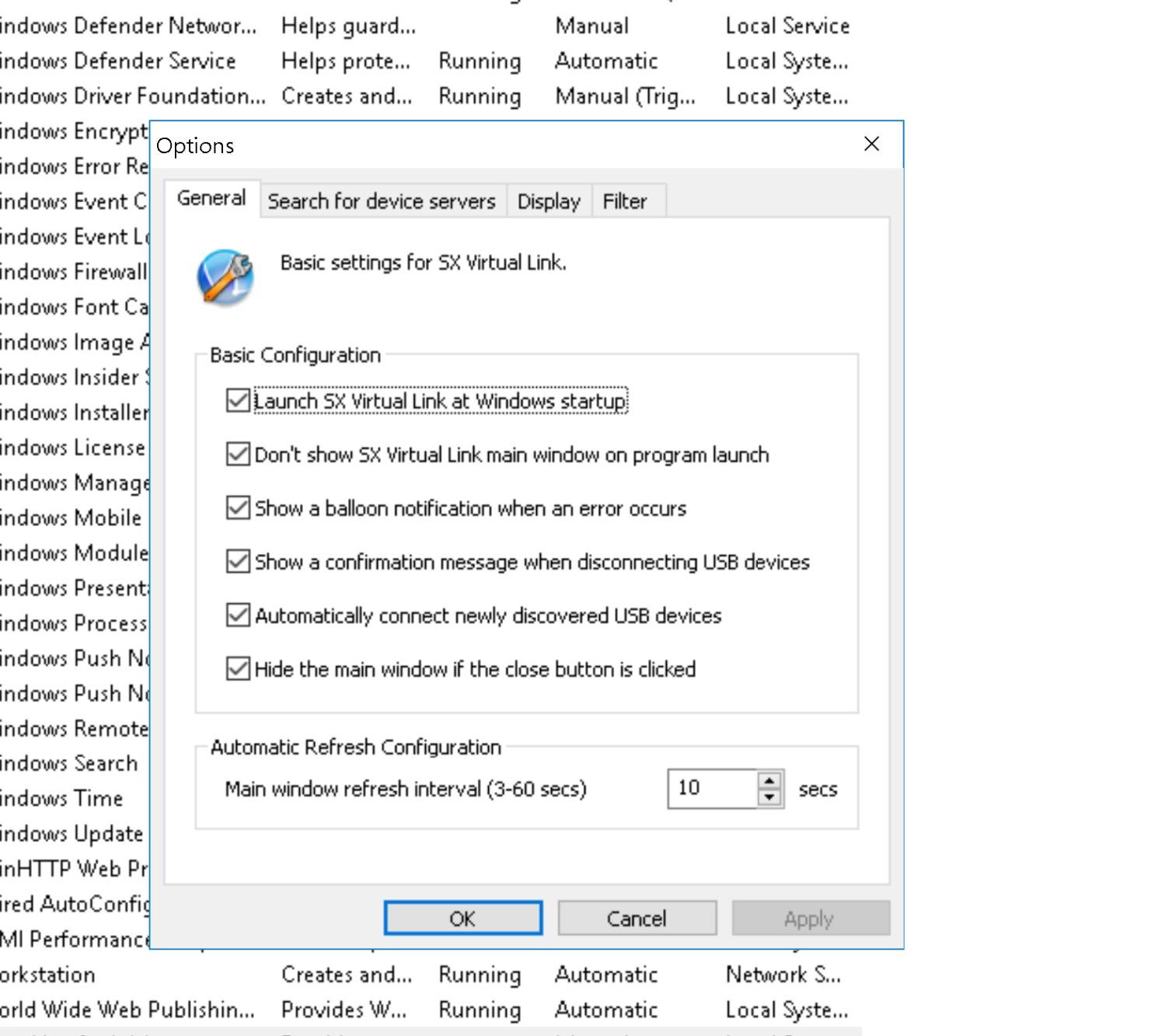This screenshot has width=1165, height=1036.
Task: Open the Filter tab
Action: click(624, 202)
